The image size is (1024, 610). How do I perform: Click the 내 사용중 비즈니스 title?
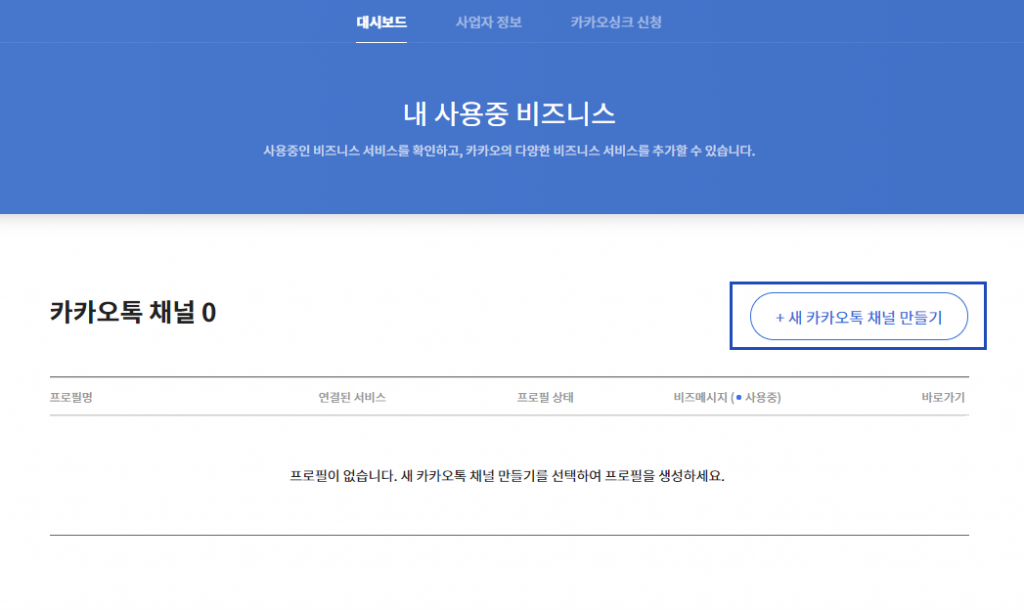pyautogui.click(x=509, y=114)
